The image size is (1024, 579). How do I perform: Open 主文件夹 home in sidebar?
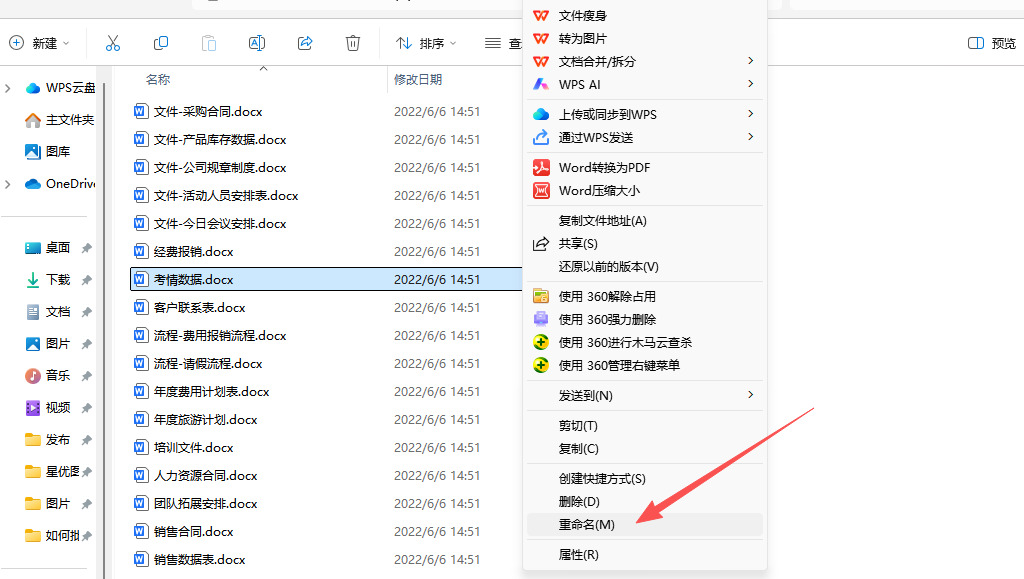(x=59, y=120)
